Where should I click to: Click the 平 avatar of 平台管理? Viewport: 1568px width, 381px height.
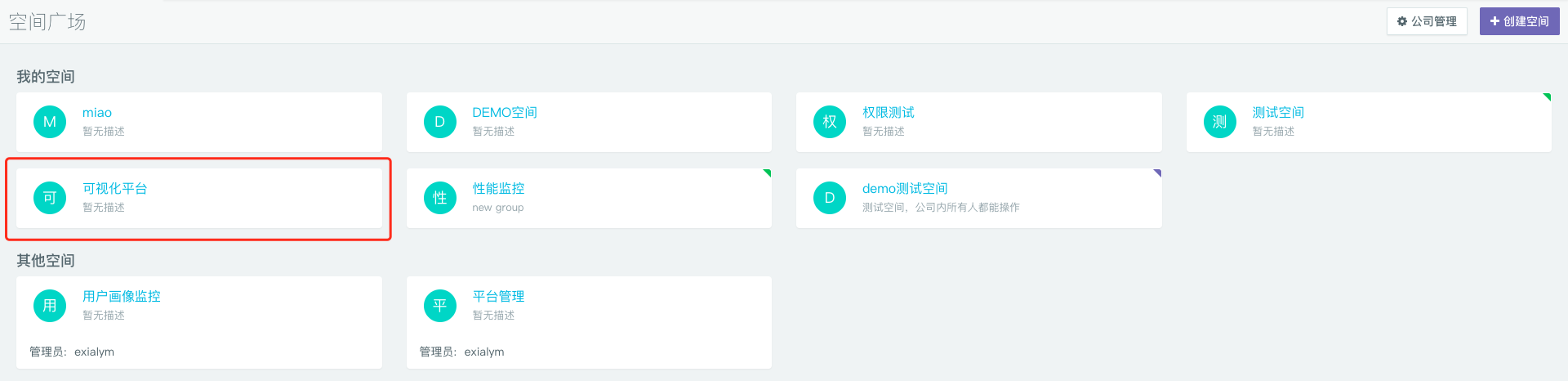(439, 306)
